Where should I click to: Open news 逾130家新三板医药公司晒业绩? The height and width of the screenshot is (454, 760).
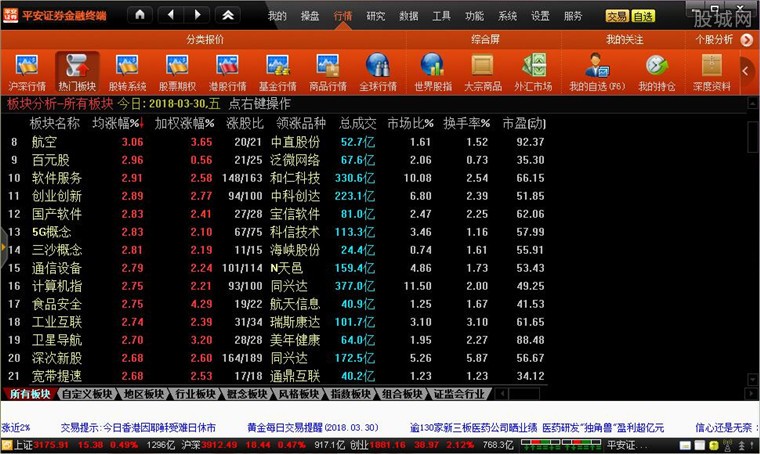click(x=473, y=428)
